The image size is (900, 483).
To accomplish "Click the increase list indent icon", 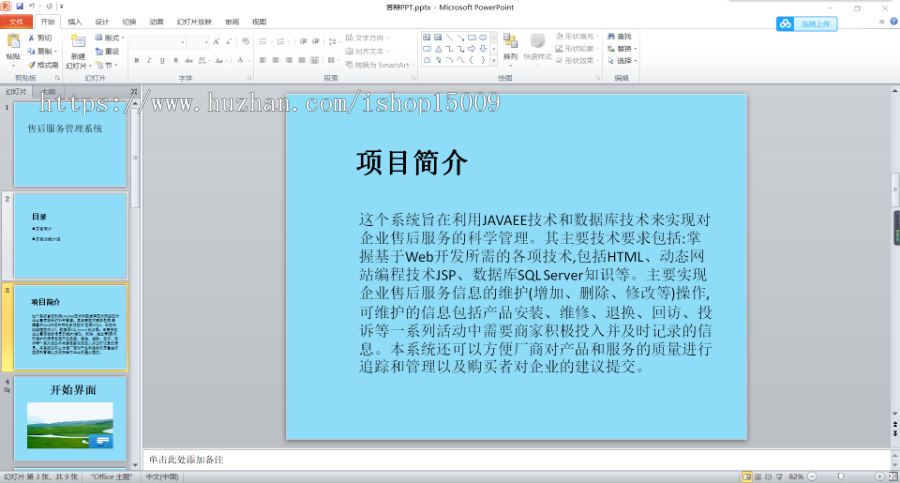I will pos(316,41).
